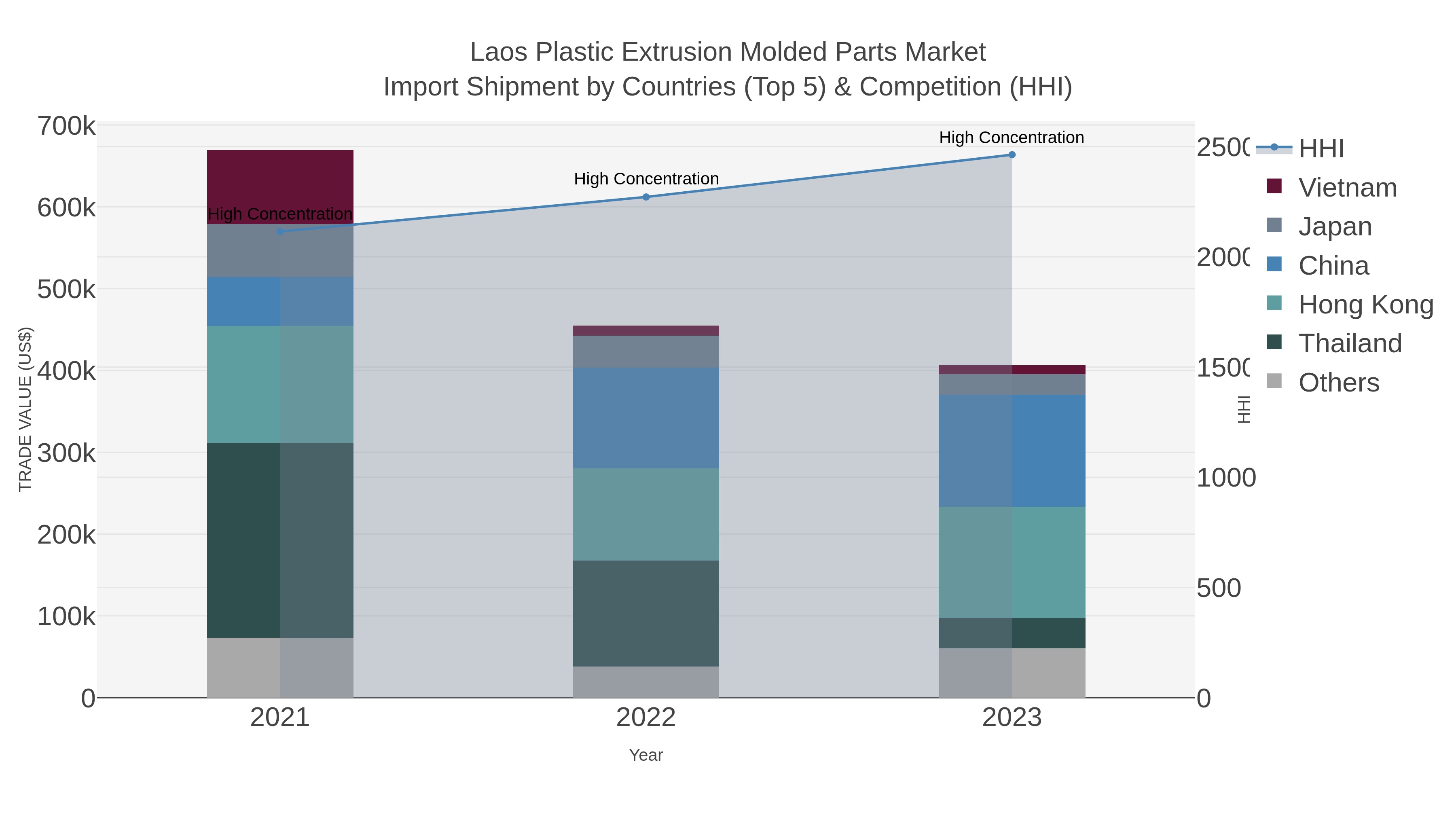
Task: Click the 2023 Hong Kong bar segment
Action: (x=1012, y=563)
